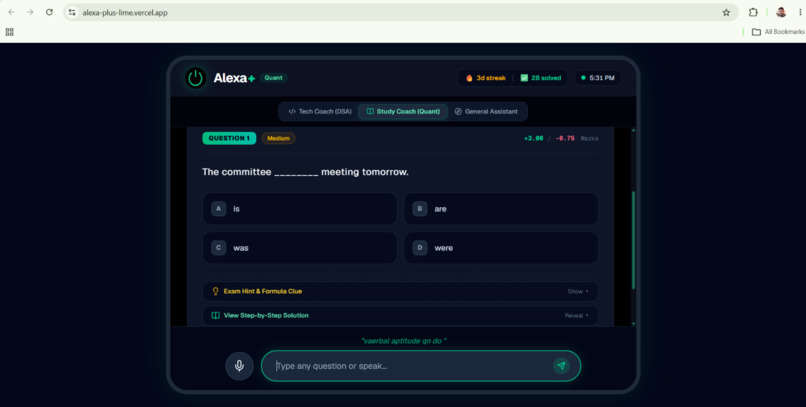Click the Quant badge next to Alexa
This screenshot has height=407, width=806.
click(x=273, y=78)
